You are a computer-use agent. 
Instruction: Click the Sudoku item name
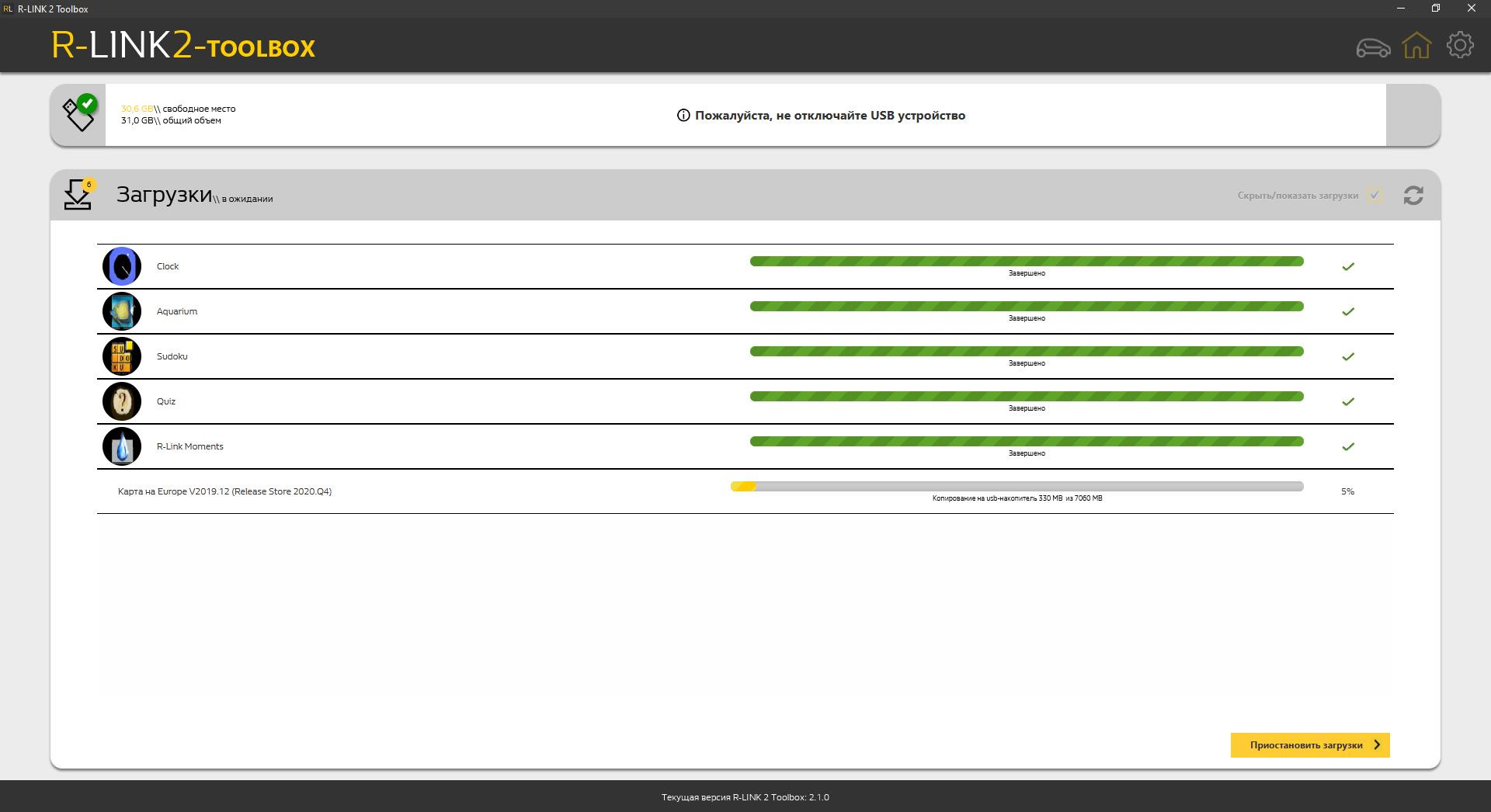tap(172, 356)
